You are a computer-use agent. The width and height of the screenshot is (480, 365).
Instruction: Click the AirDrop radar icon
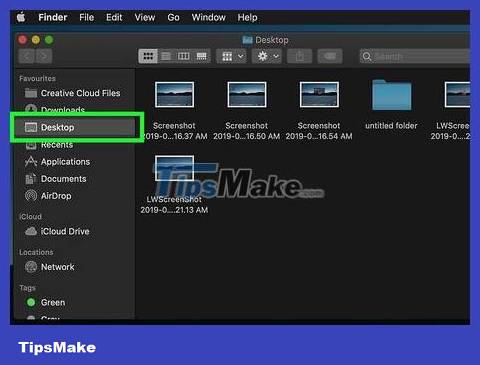pyautogui.click(x=31, y=196)
